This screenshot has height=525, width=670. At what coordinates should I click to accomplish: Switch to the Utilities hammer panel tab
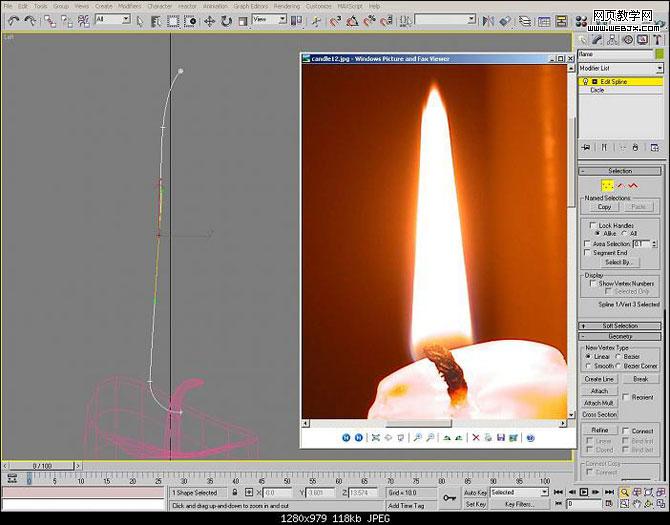657,40
